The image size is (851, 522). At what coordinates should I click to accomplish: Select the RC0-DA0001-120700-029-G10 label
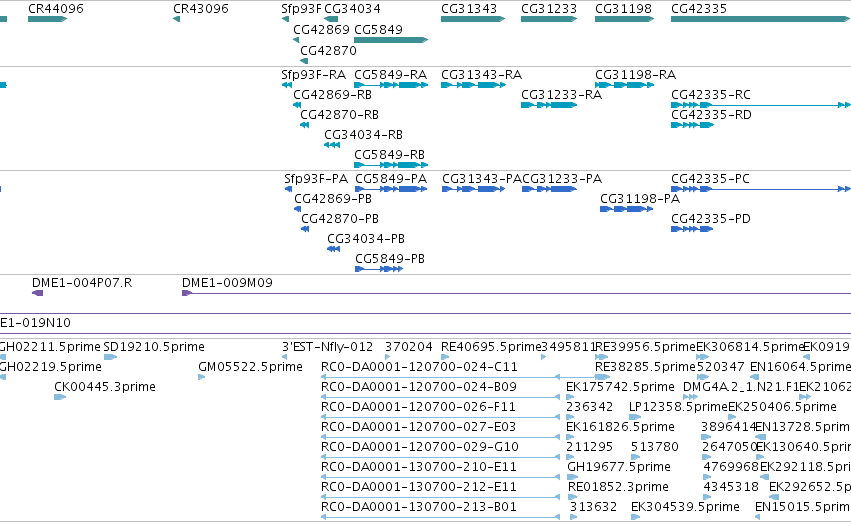pyautogui.click(x=420, y=448)
